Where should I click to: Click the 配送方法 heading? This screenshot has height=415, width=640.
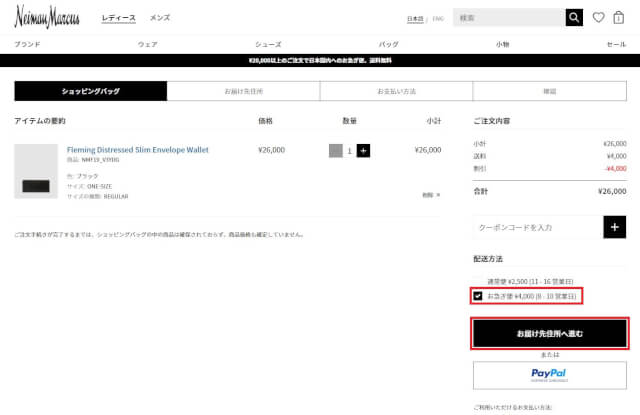pos(488,259)
